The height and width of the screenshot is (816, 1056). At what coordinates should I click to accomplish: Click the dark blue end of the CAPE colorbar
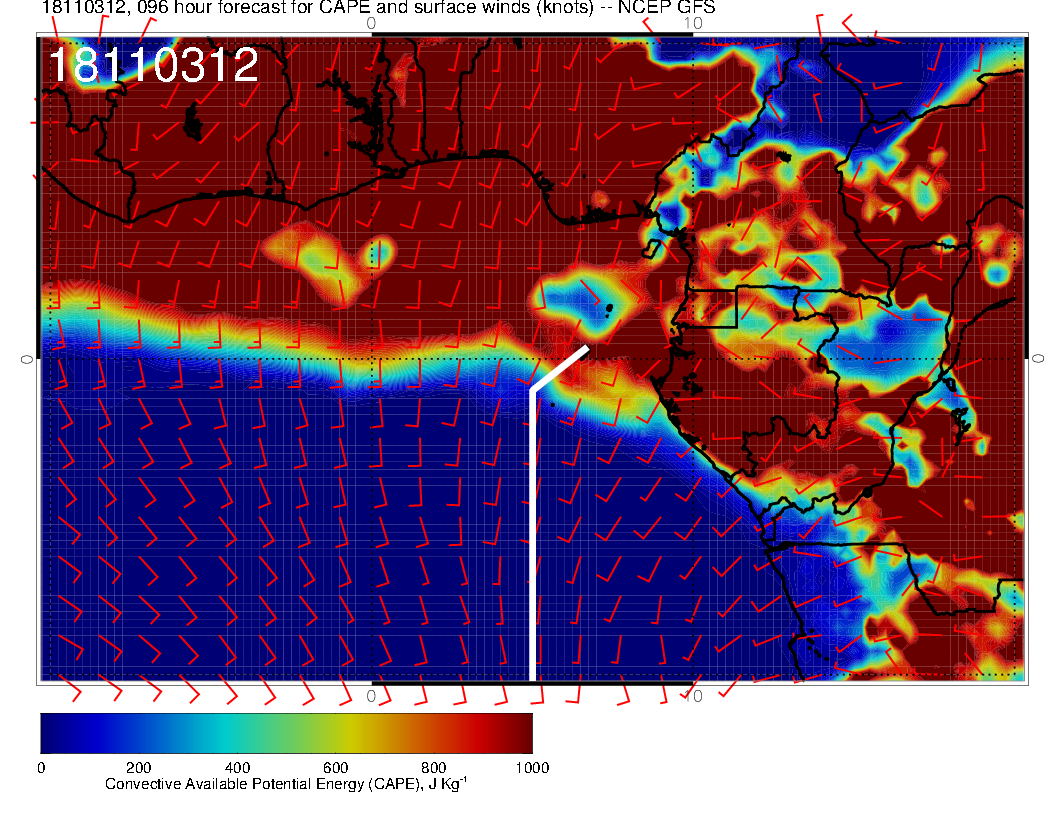tap(50, 732)
